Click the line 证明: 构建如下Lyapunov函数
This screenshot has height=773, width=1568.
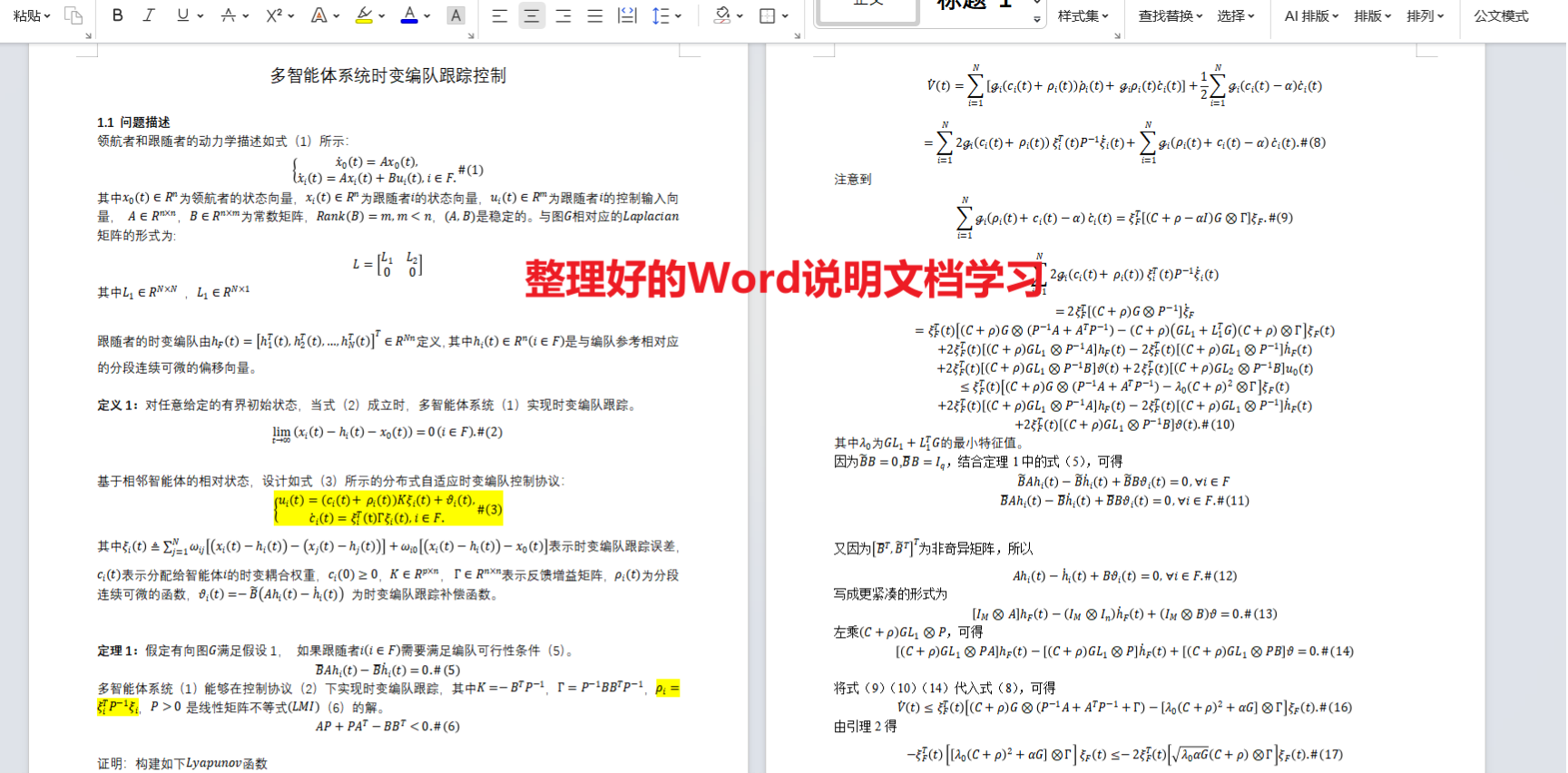pyautogui.click(x=182, y=764)
